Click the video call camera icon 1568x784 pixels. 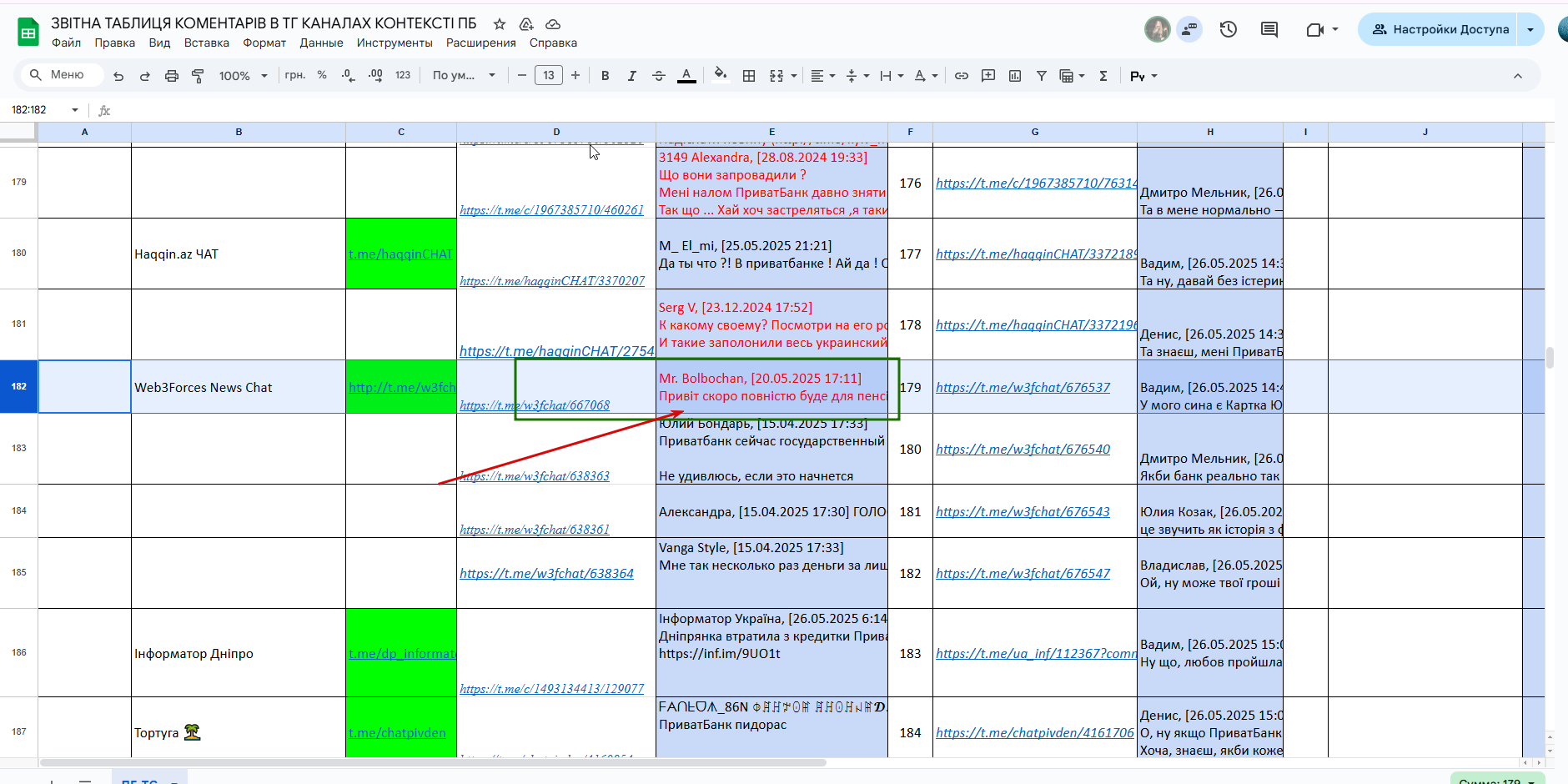(1315, 29)
